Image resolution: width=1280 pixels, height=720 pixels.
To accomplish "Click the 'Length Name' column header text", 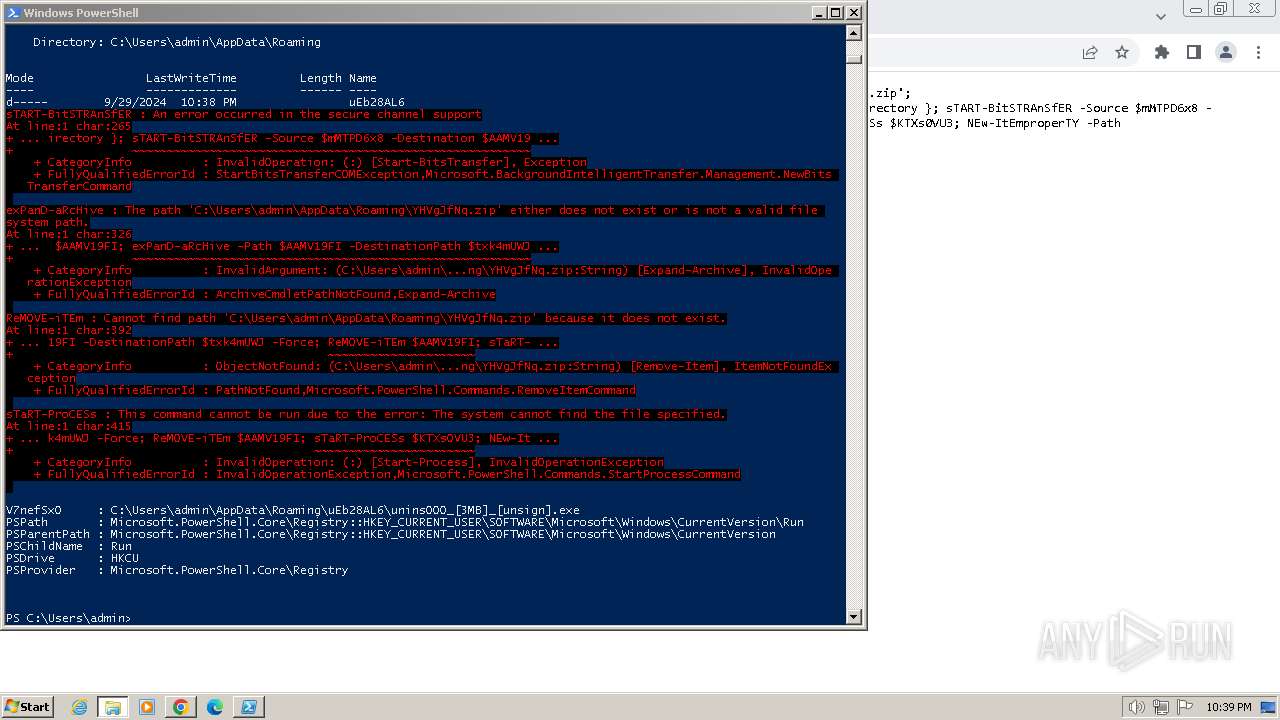I will coord(338,78).
